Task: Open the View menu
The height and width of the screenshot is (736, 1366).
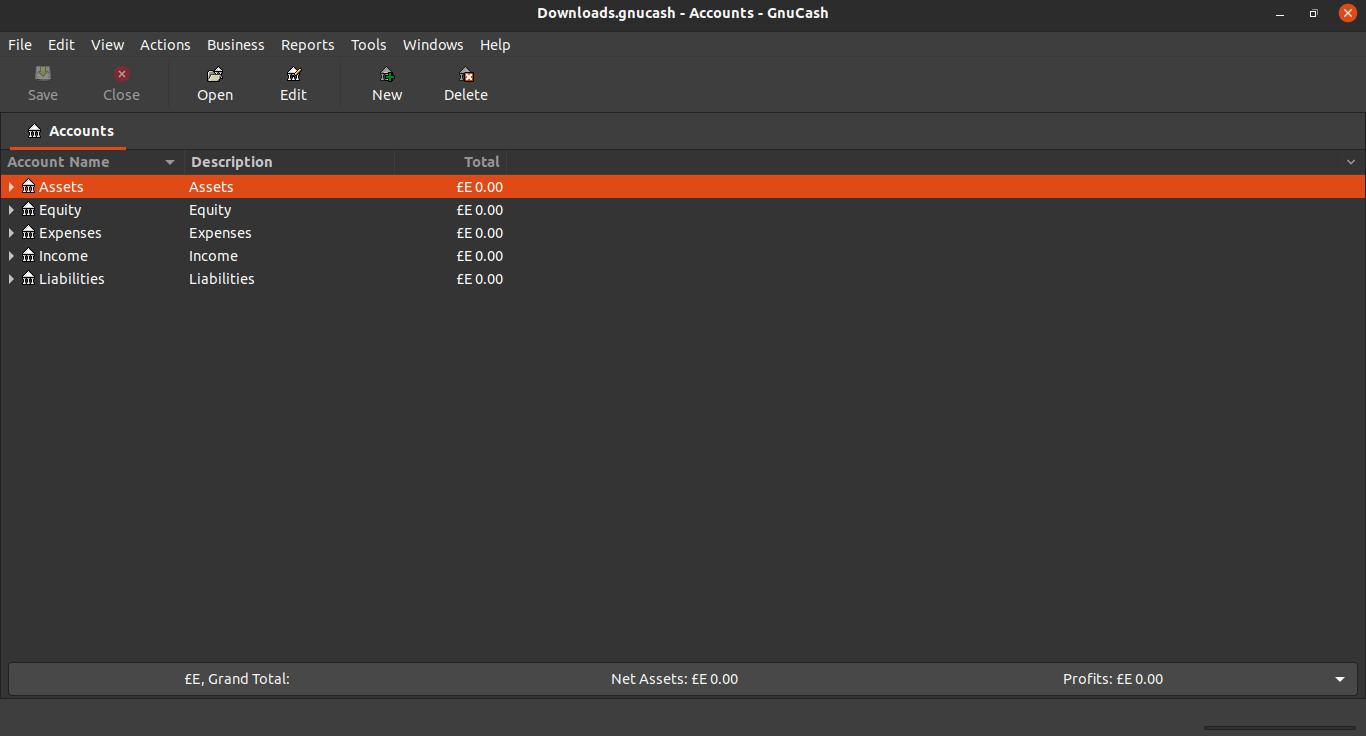Action: (x=108, y=45)
